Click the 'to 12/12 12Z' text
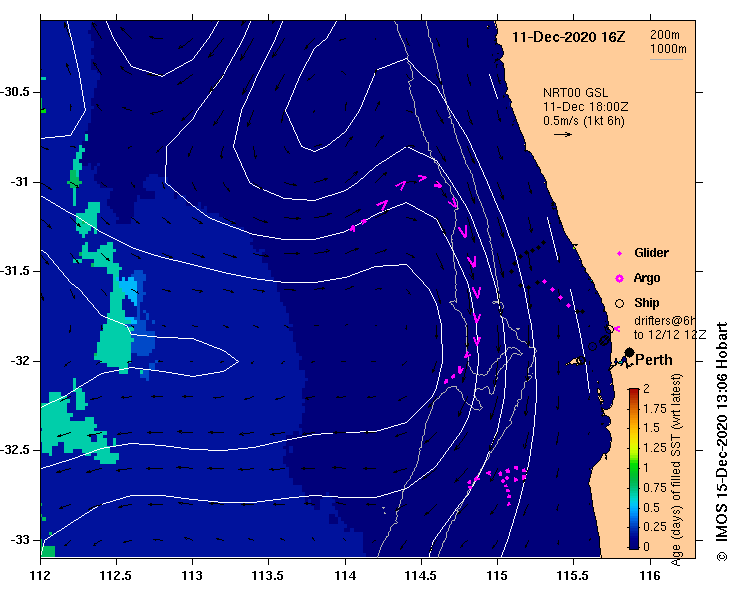 (670, 335)
